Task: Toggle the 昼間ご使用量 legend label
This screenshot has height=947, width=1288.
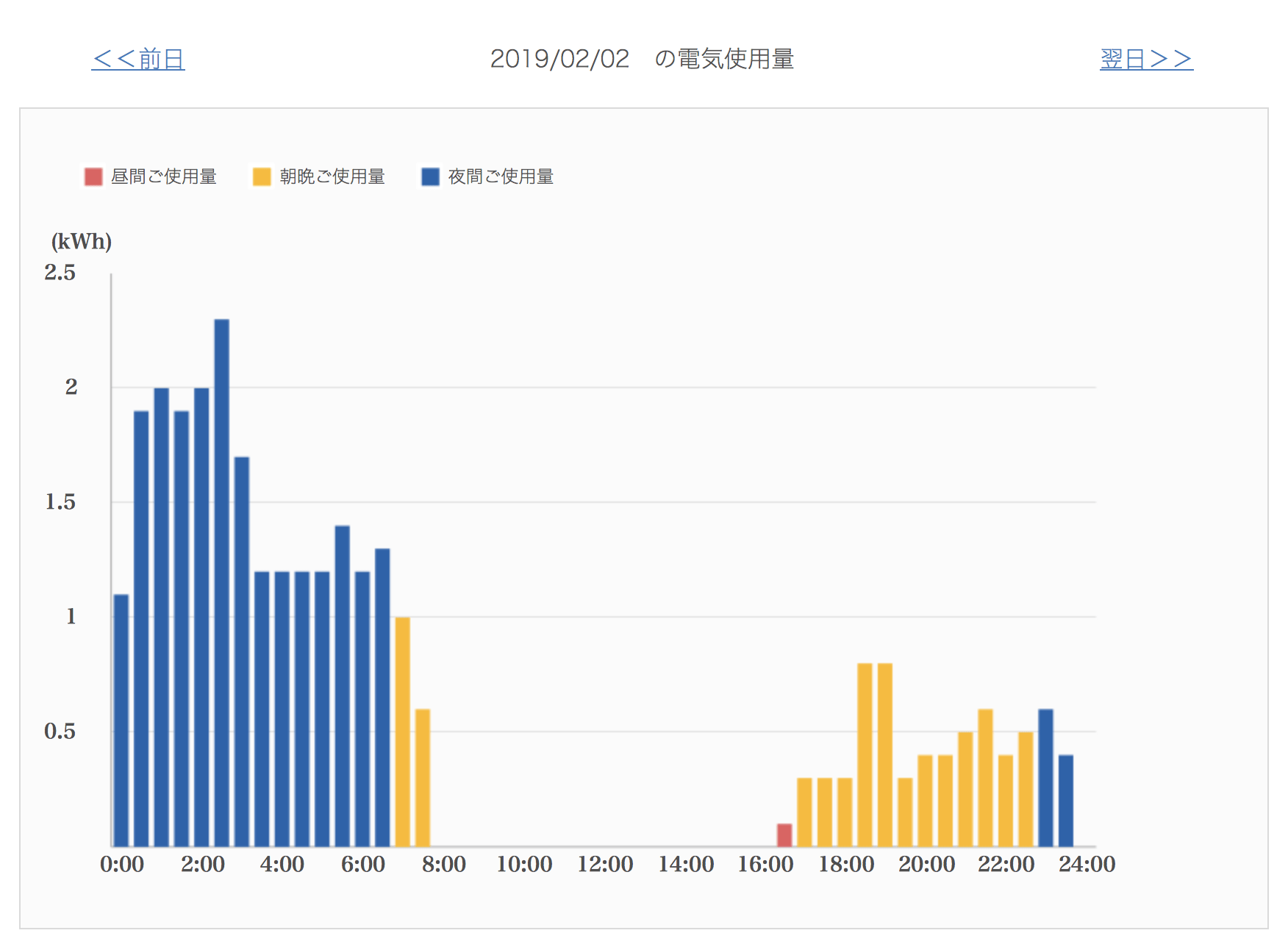Action: pyautogui.click(x=163, y=176)
